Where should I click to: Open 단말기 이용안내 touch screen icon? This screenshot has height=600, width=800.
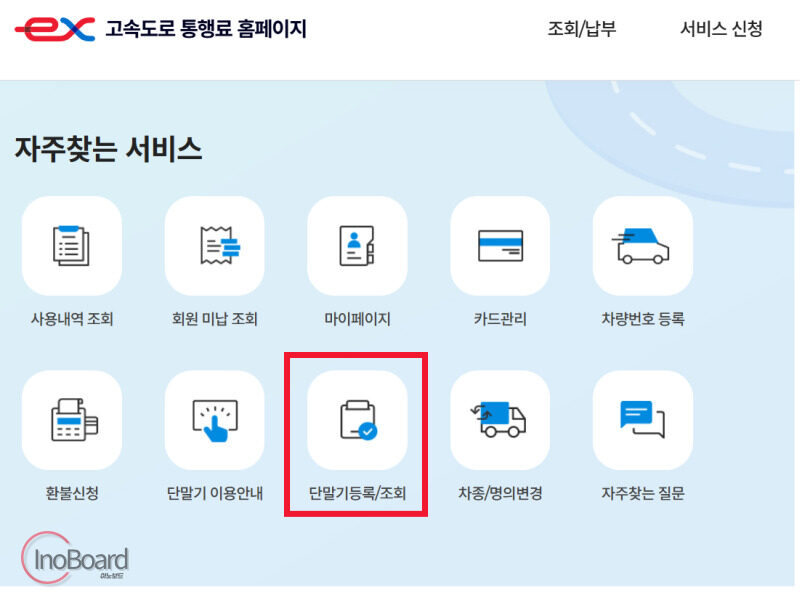point(215,420)
